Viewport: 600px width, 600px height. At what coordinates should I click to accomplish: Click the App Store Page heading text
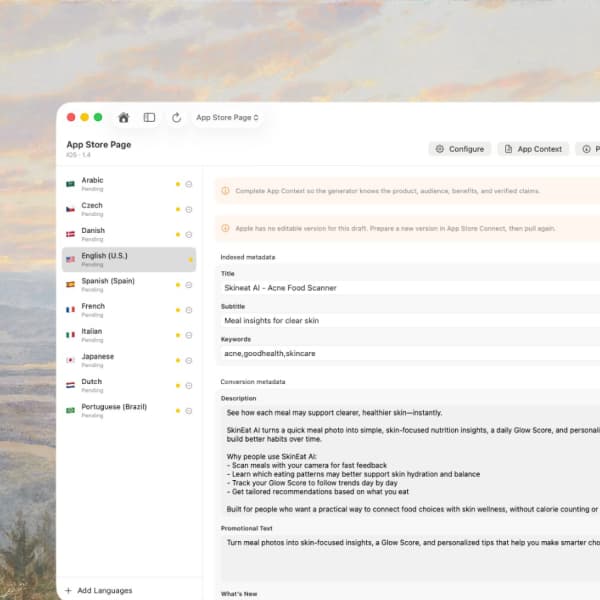point(99,145)
